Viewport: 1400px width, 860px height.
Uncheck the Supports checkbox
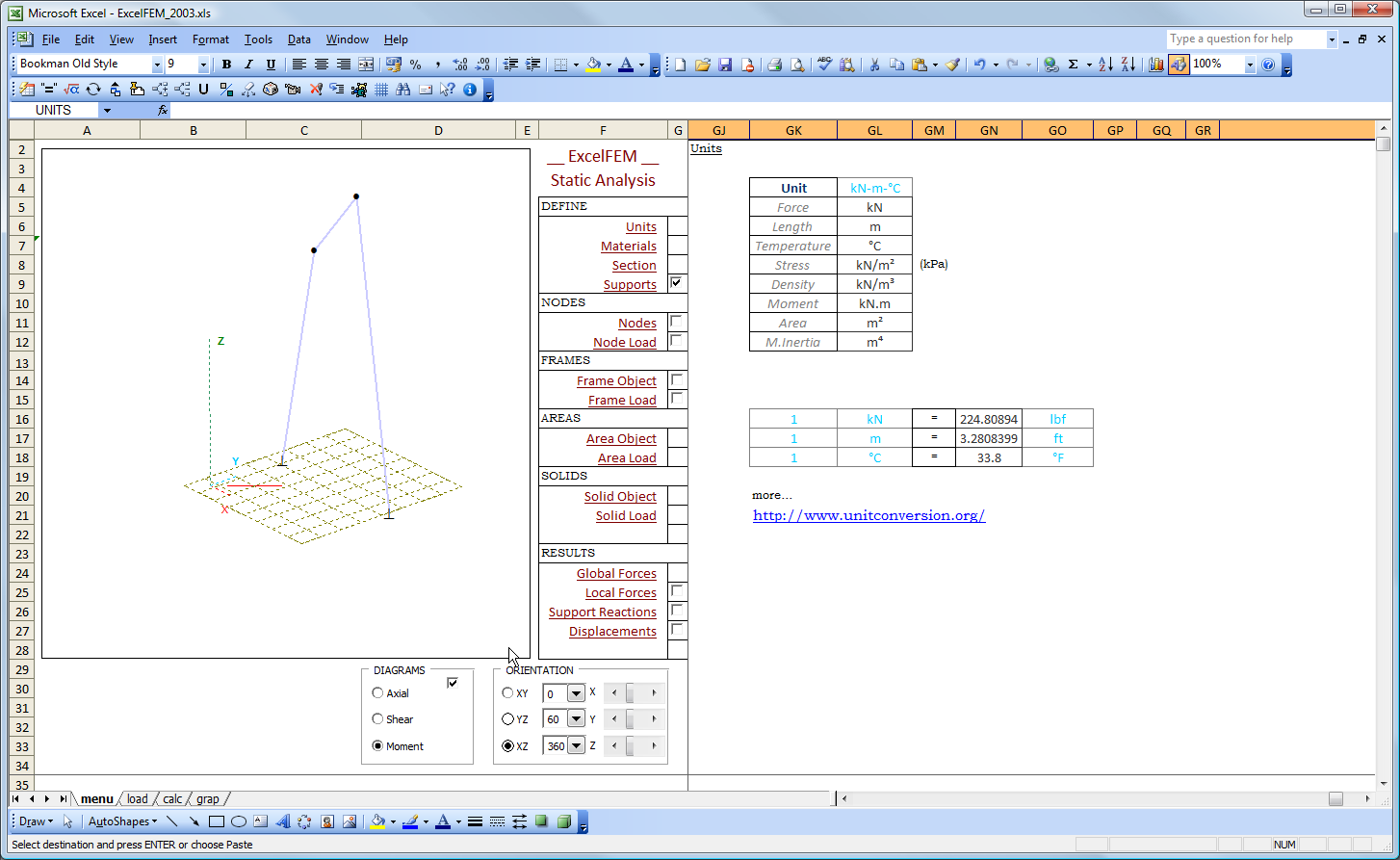676,282
